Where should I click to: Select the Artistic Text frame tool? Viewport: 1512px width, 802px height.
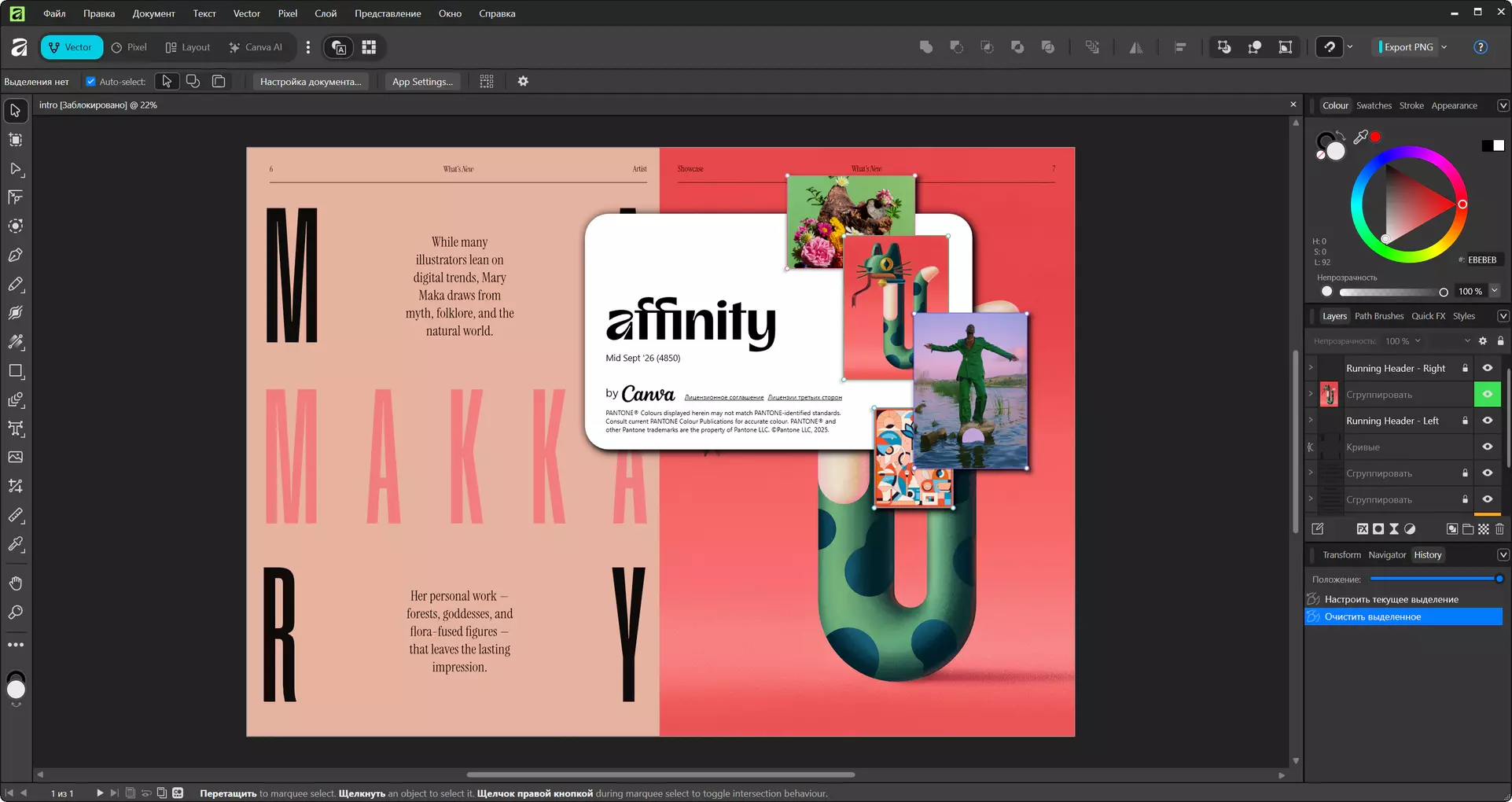click(x=16, y=429)
